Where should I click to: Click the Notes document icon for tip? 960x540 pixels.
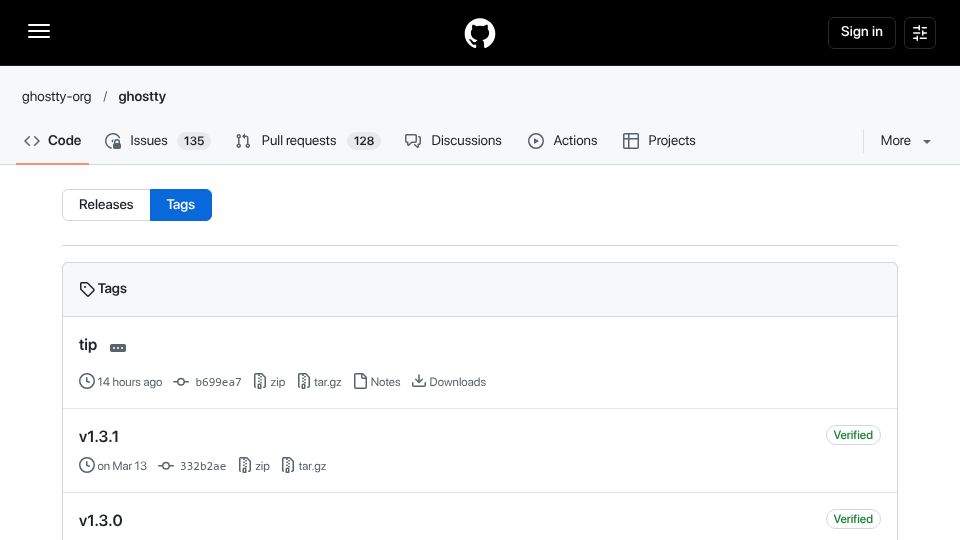coord(361,381)
